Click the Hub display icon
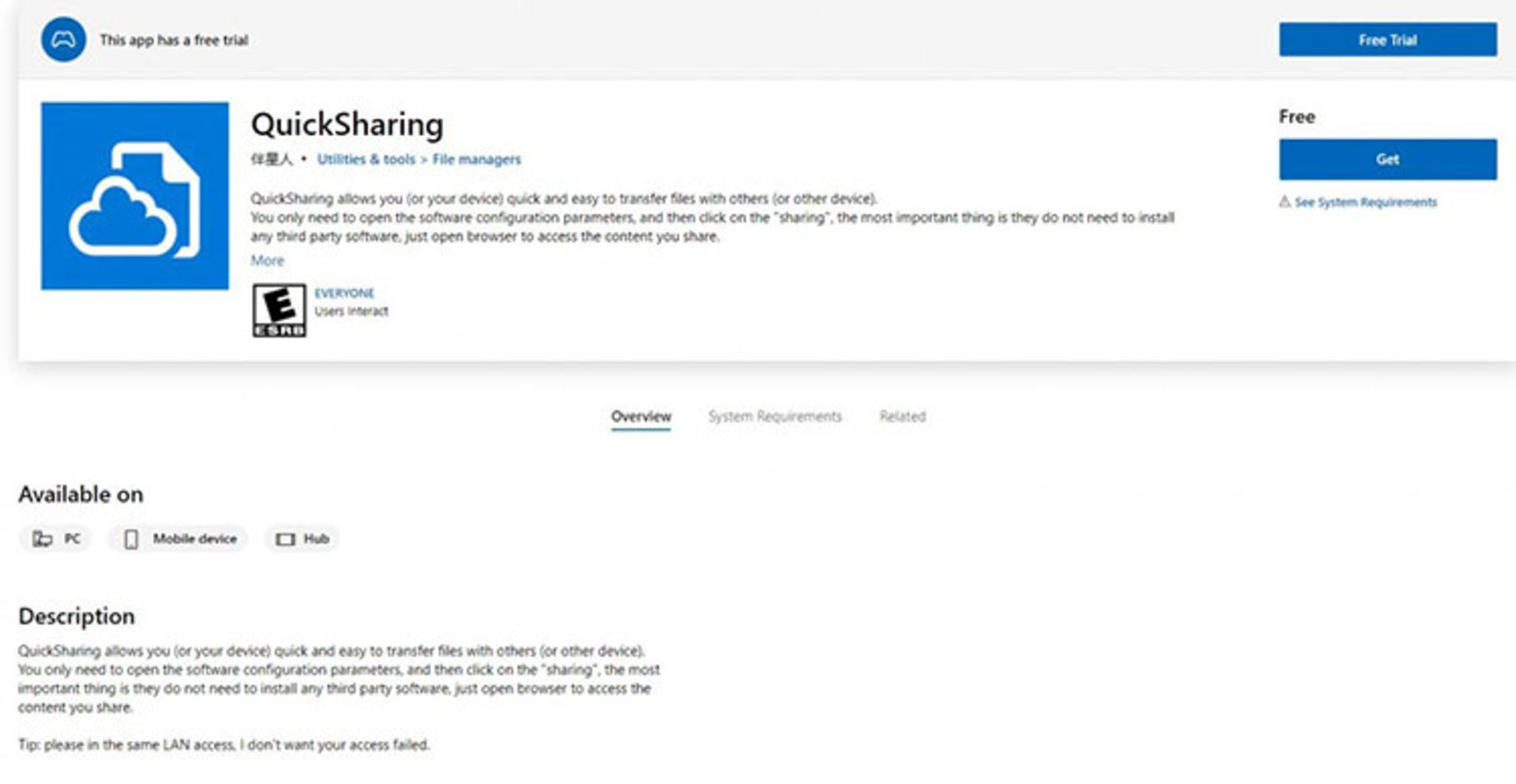1516x784 pixels. tap(285, 539)
